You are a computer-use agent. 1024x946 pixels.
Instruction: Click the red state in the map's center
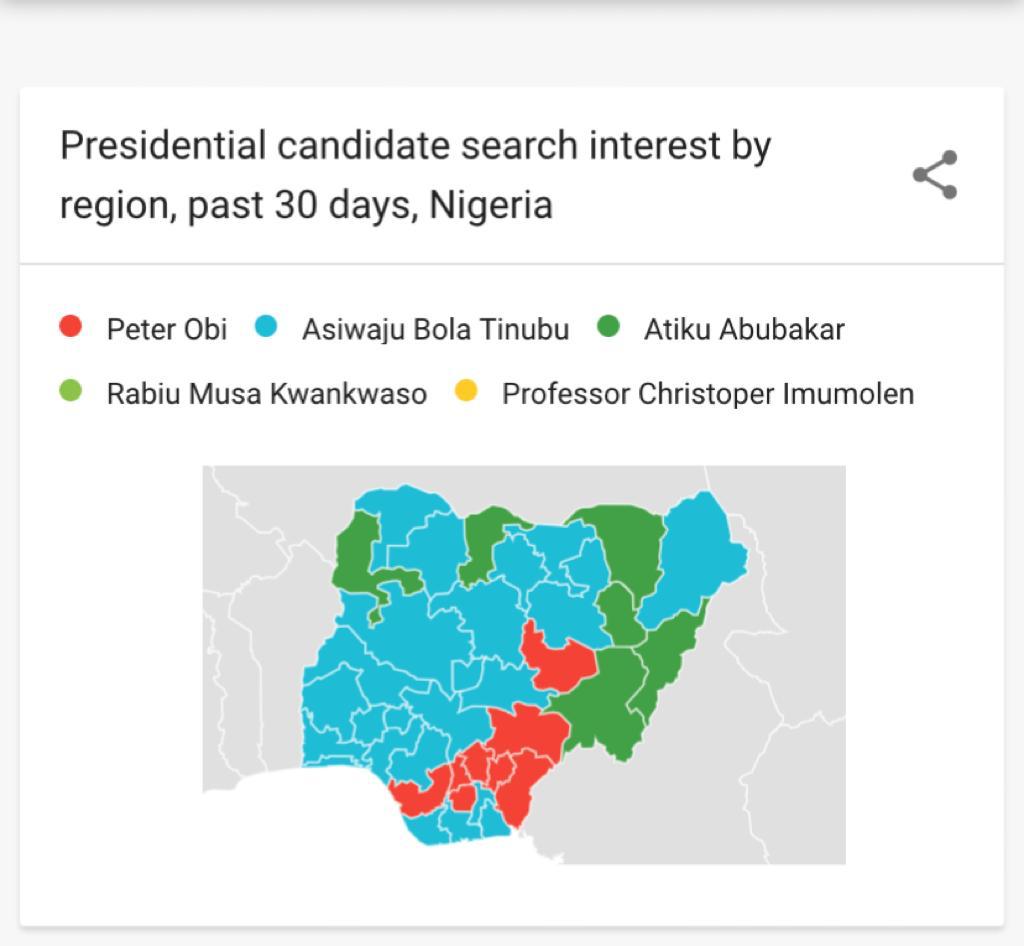click(x=558, y=661)
